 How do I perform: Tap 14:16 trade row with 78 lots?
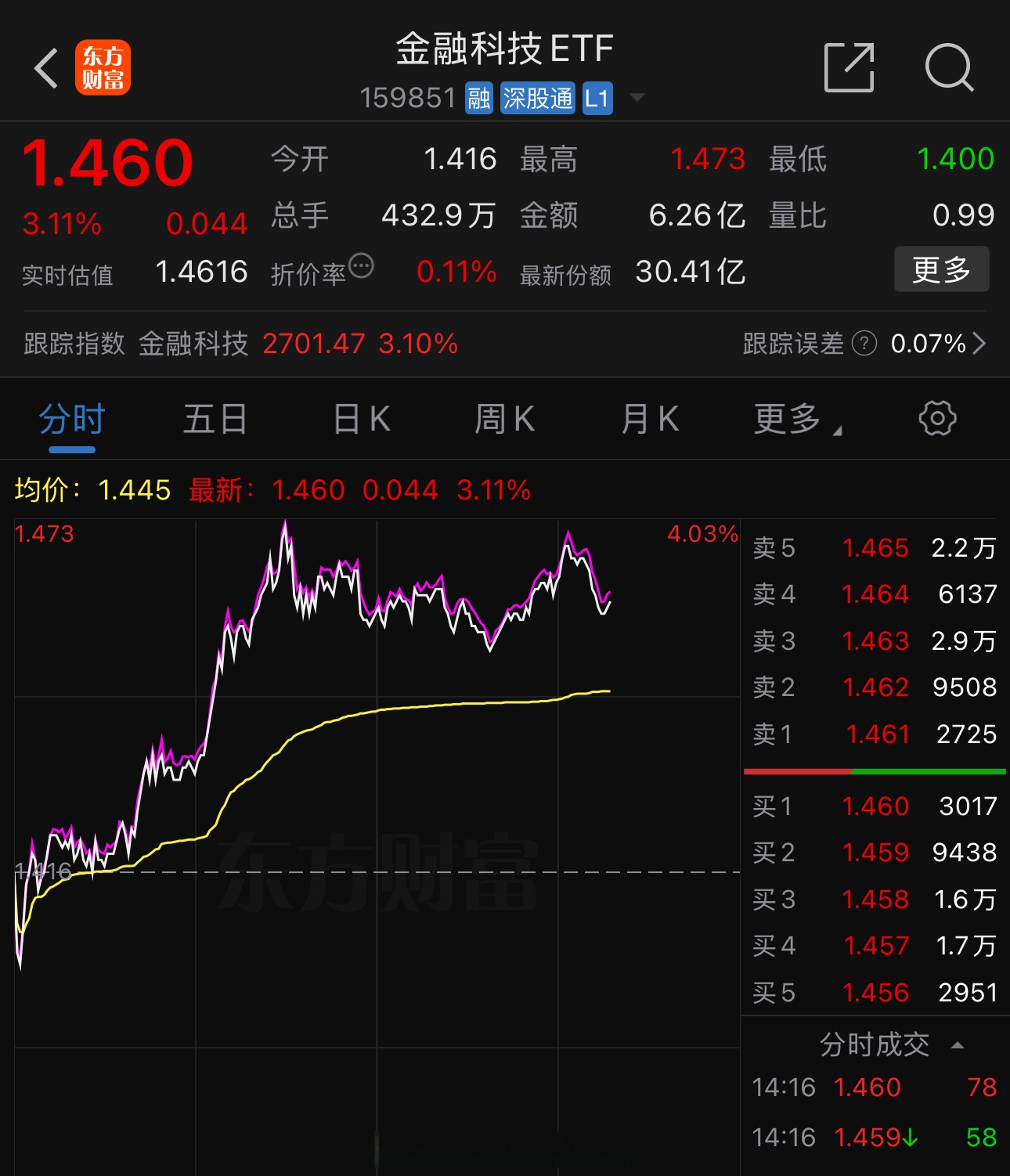pyautogui.click(x=875, y=1088)
